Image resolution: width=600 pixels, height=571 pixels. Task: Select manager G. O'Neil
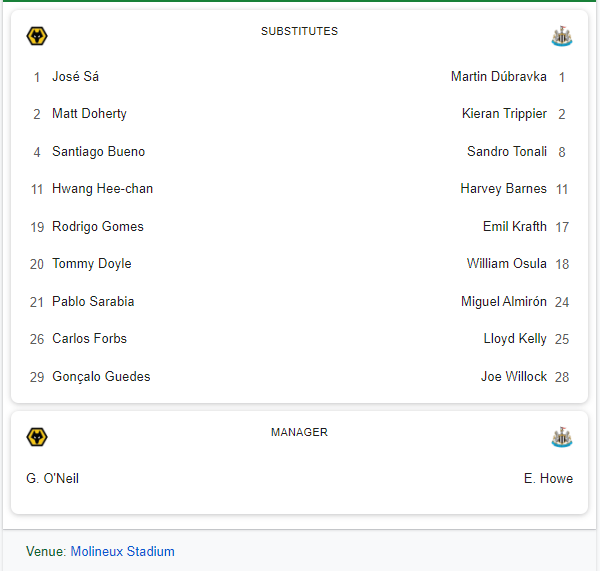click(x=52, y=478)
